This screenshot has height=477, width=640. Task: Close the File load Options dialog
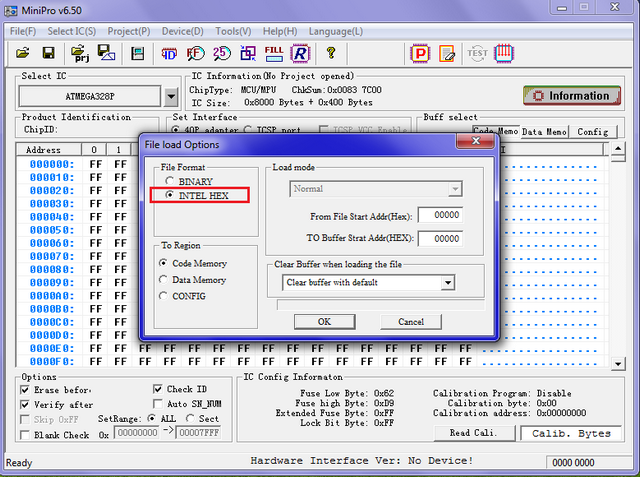(x=475, y=141)
